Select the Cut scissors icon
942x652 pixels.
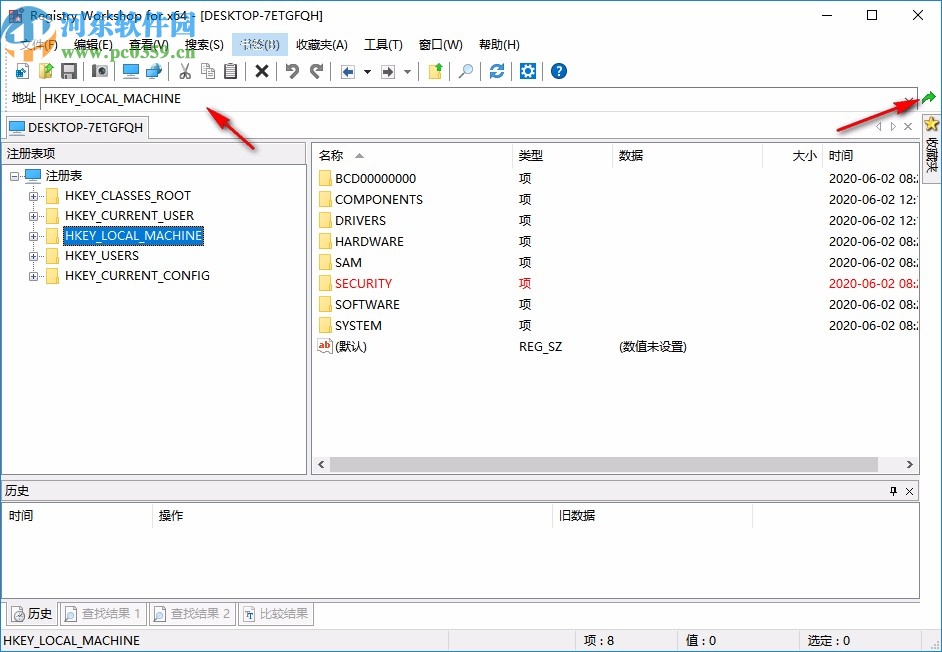(185, 71)
